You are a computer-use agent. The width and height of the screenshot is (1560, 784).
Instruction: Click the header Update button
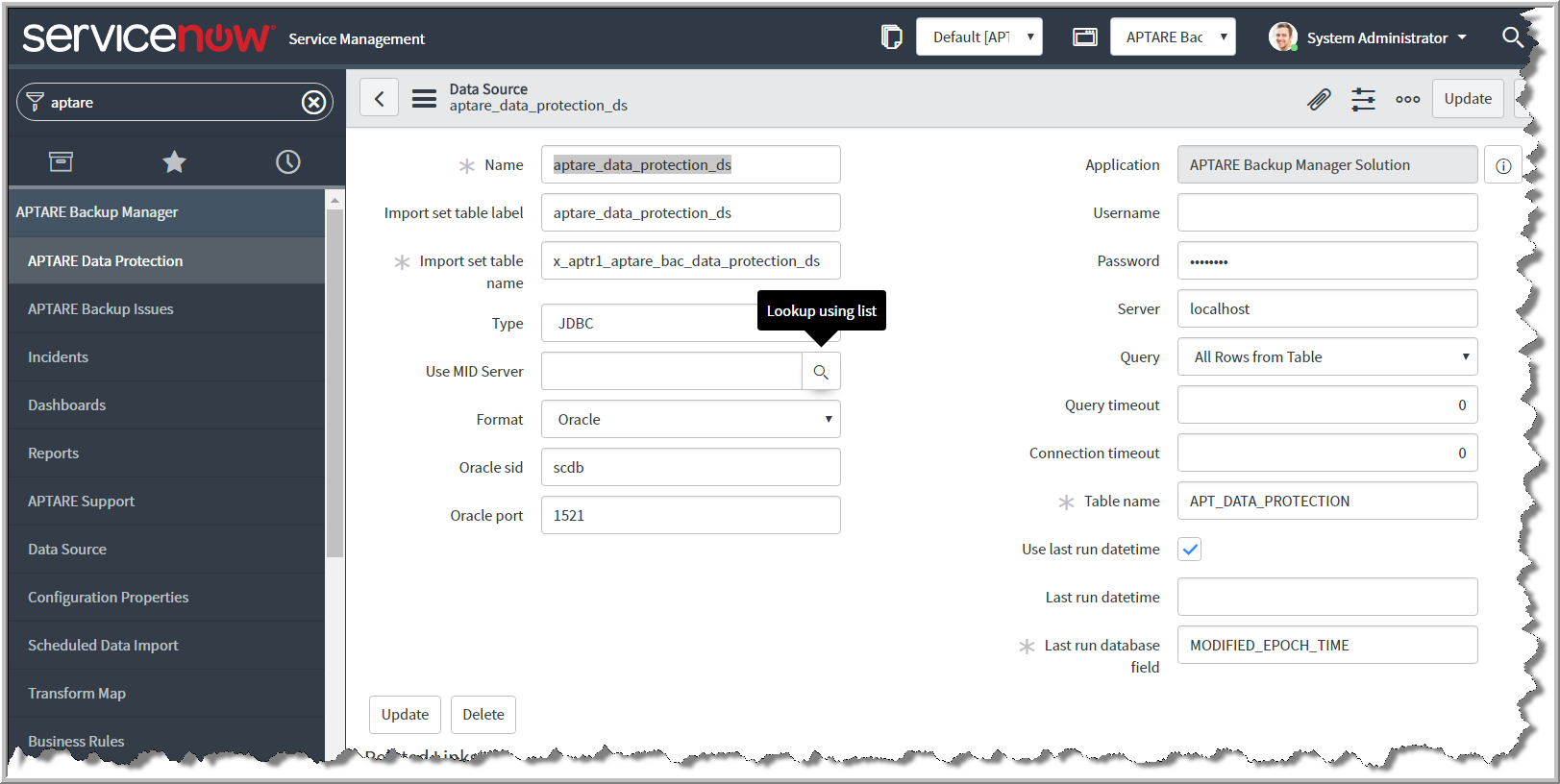pos(1468,98)
